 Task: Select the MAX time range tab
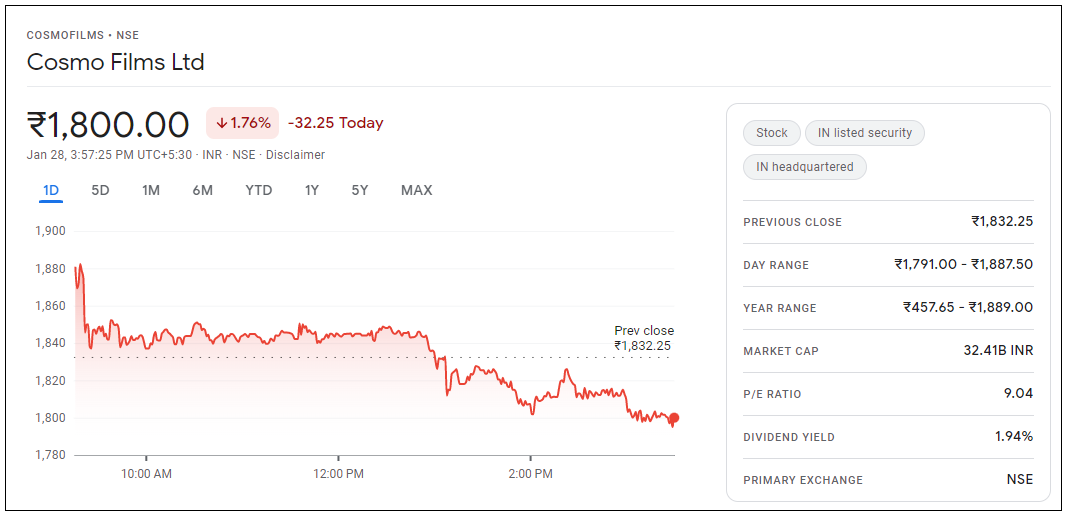tap(416, 190)
